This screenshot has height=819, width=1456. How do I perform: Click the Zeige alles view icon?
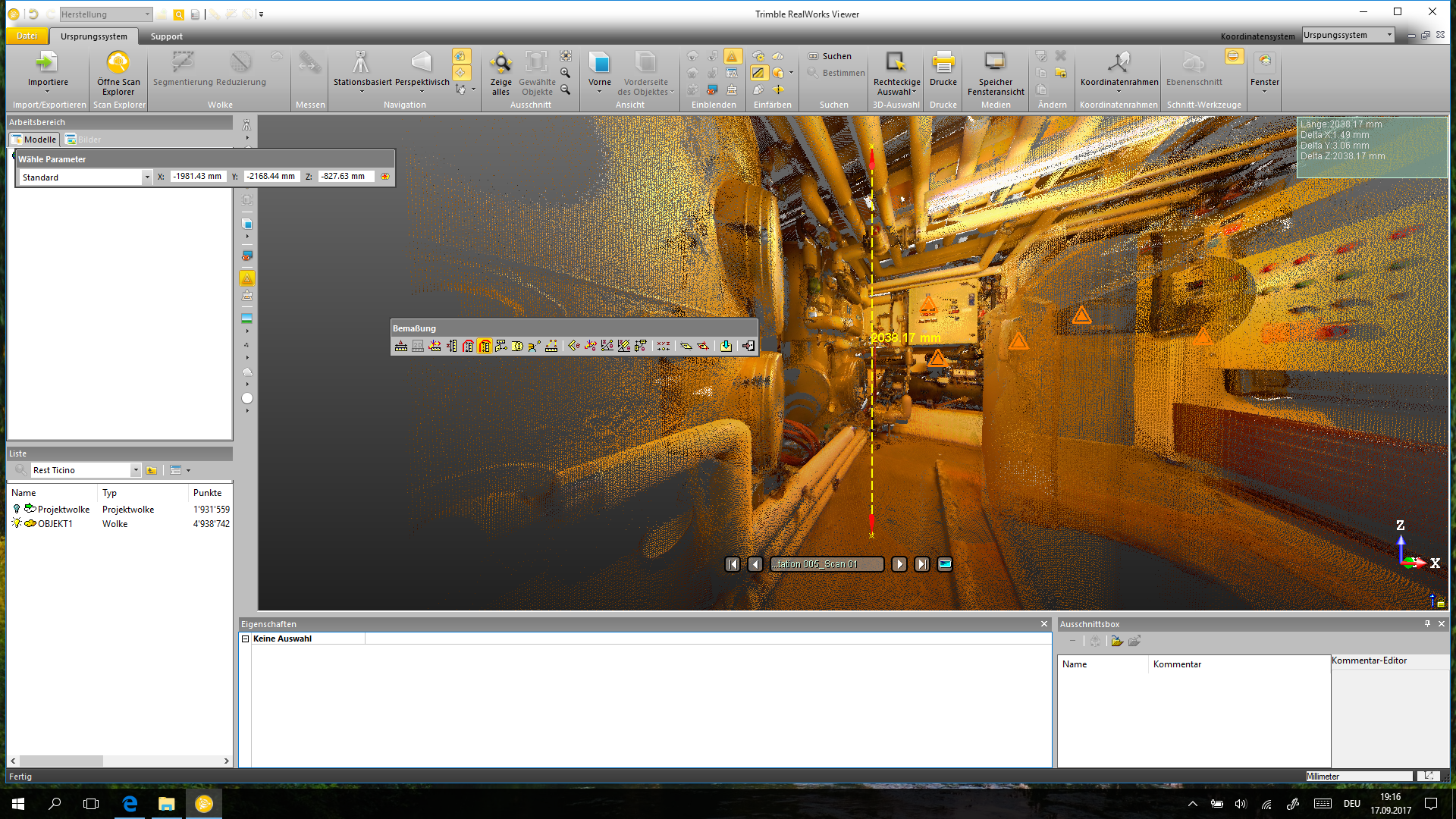coord(500,64)
